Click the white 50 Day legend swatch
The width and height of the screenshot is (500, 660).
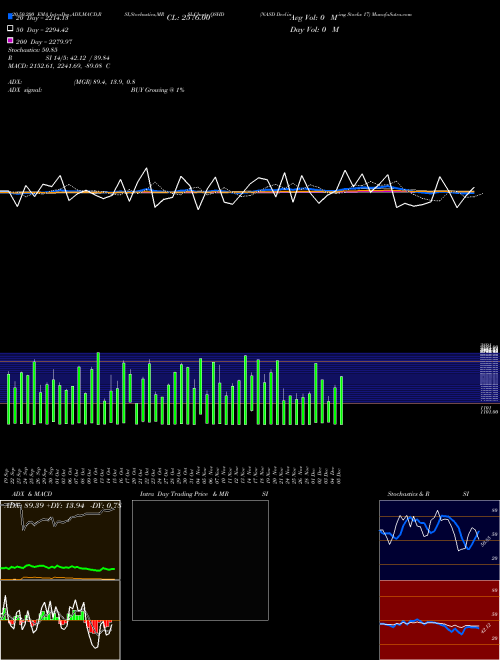tap(10, 28)
